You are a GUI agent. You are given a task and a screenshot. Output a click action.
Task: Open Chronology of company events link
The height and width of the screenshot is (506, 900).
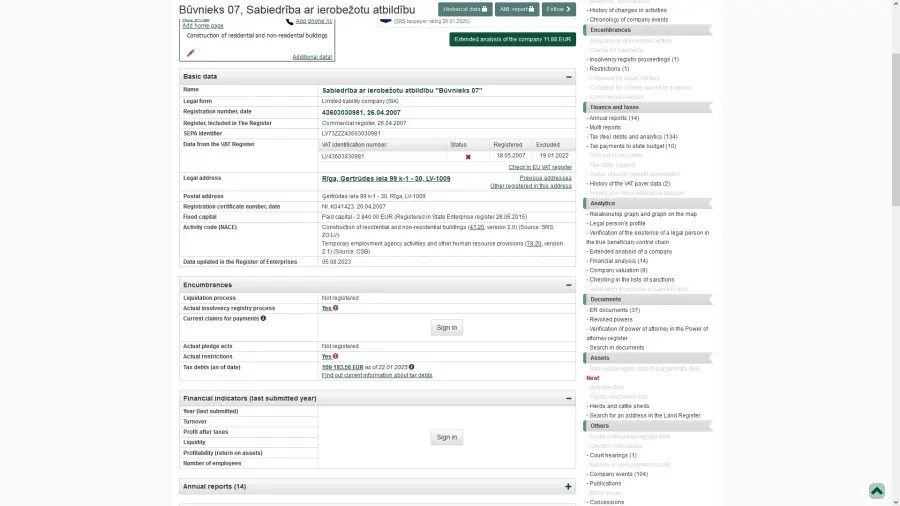pyautogui.click(x=629, y=20)
